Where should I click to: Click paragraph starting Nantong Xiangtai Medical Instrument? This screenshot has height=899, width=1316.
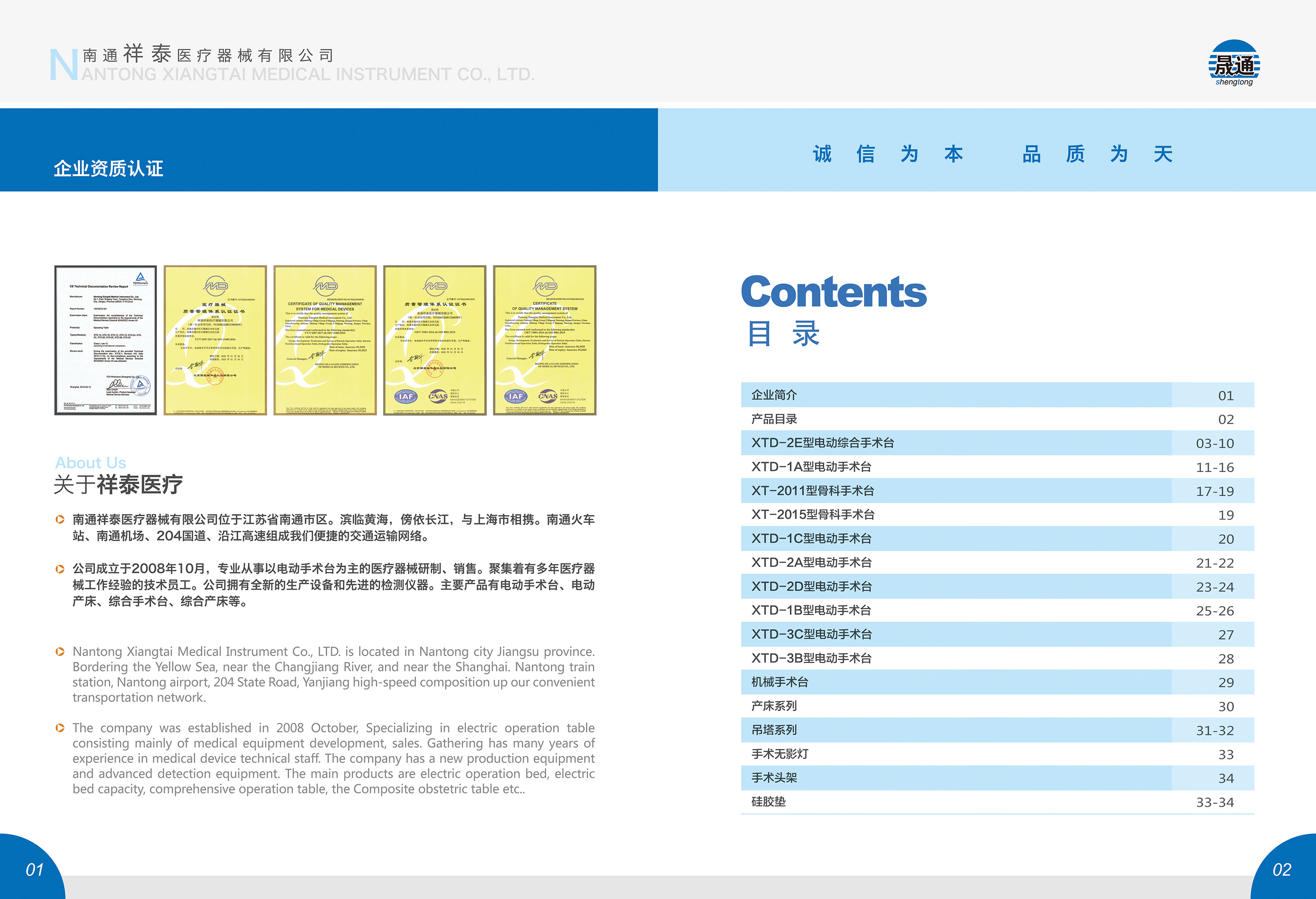(333, 674)
